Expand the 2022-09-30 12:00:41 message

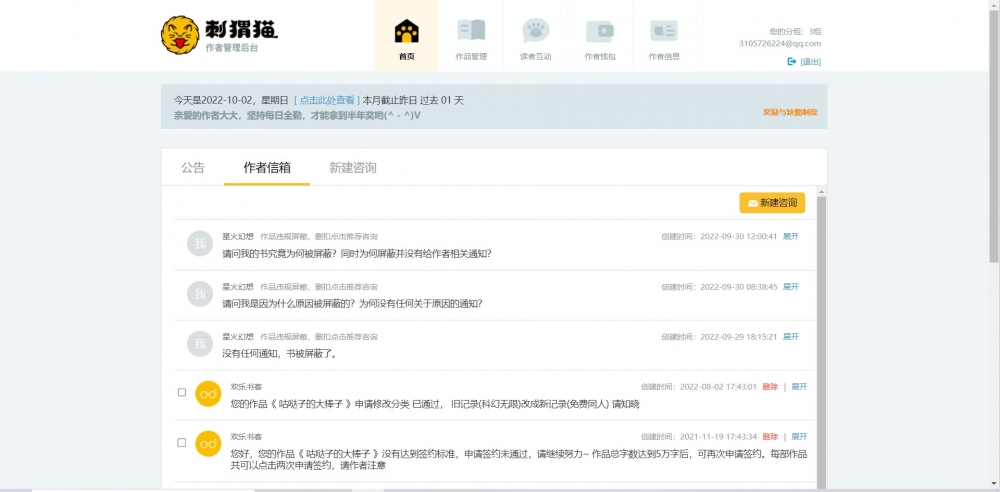[x=791, y=236]
